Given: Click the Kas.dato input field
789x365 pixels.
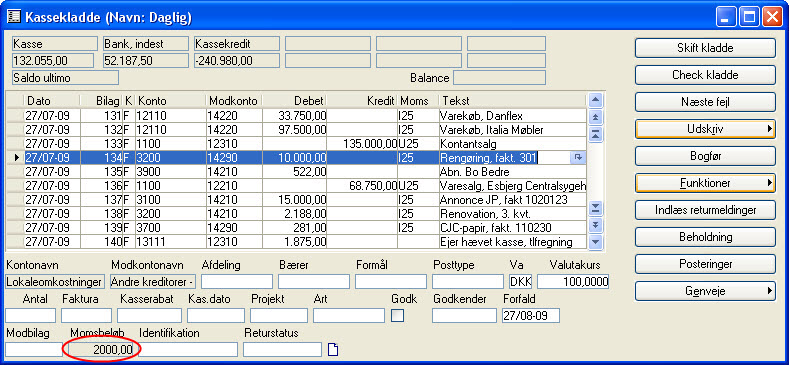Looking at the screenshot, I should [216, 316].
